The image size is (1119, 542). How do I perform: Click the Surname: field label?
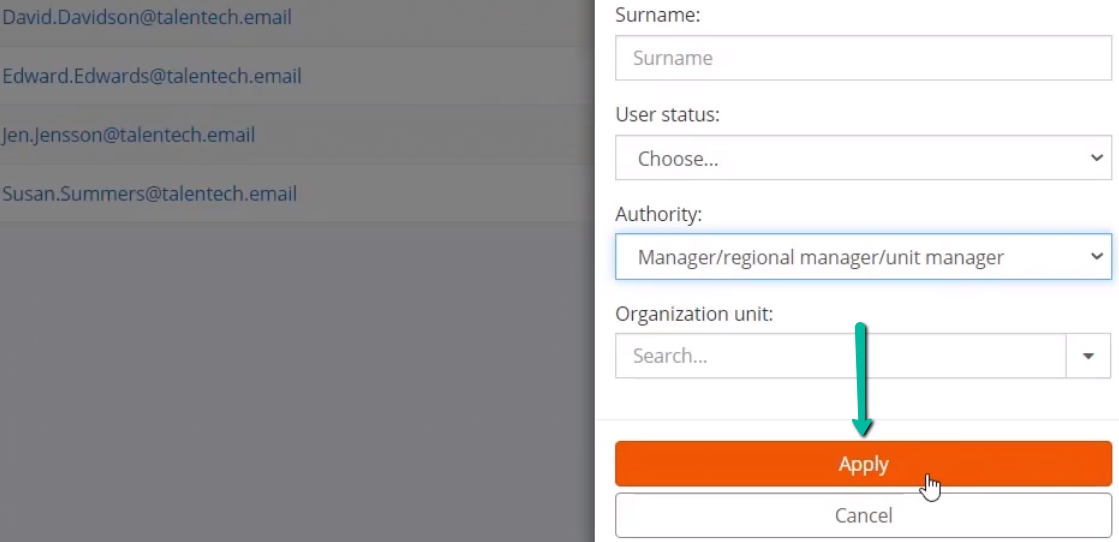pos(657,15)
